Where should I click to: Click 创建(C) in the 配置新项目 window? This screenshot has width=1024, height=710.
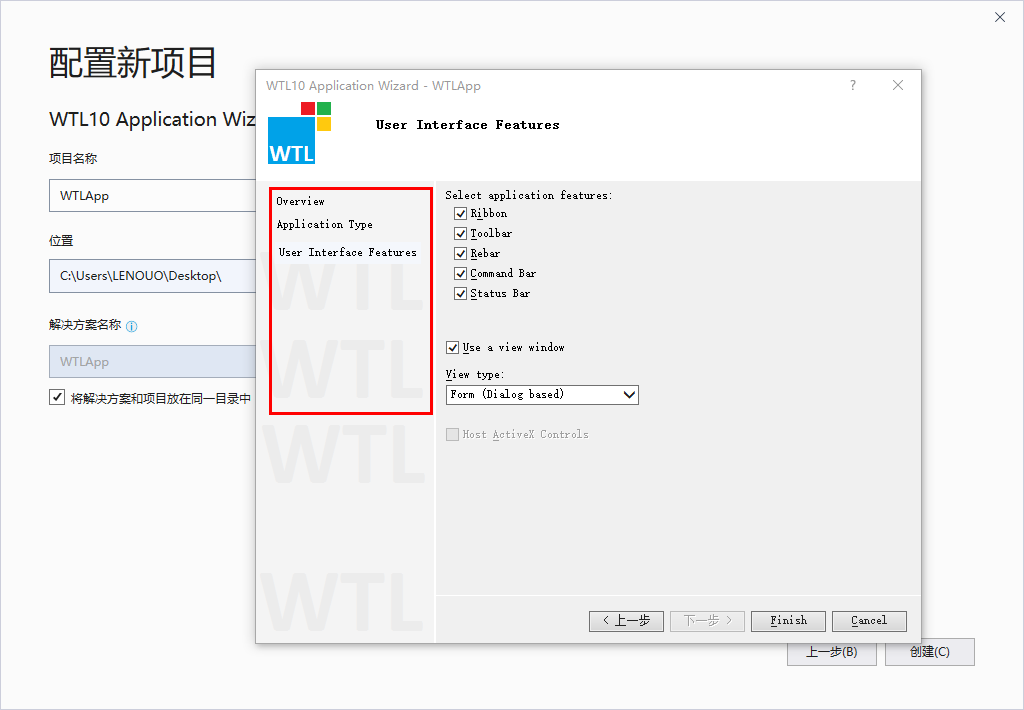click(x=930, y=652)
